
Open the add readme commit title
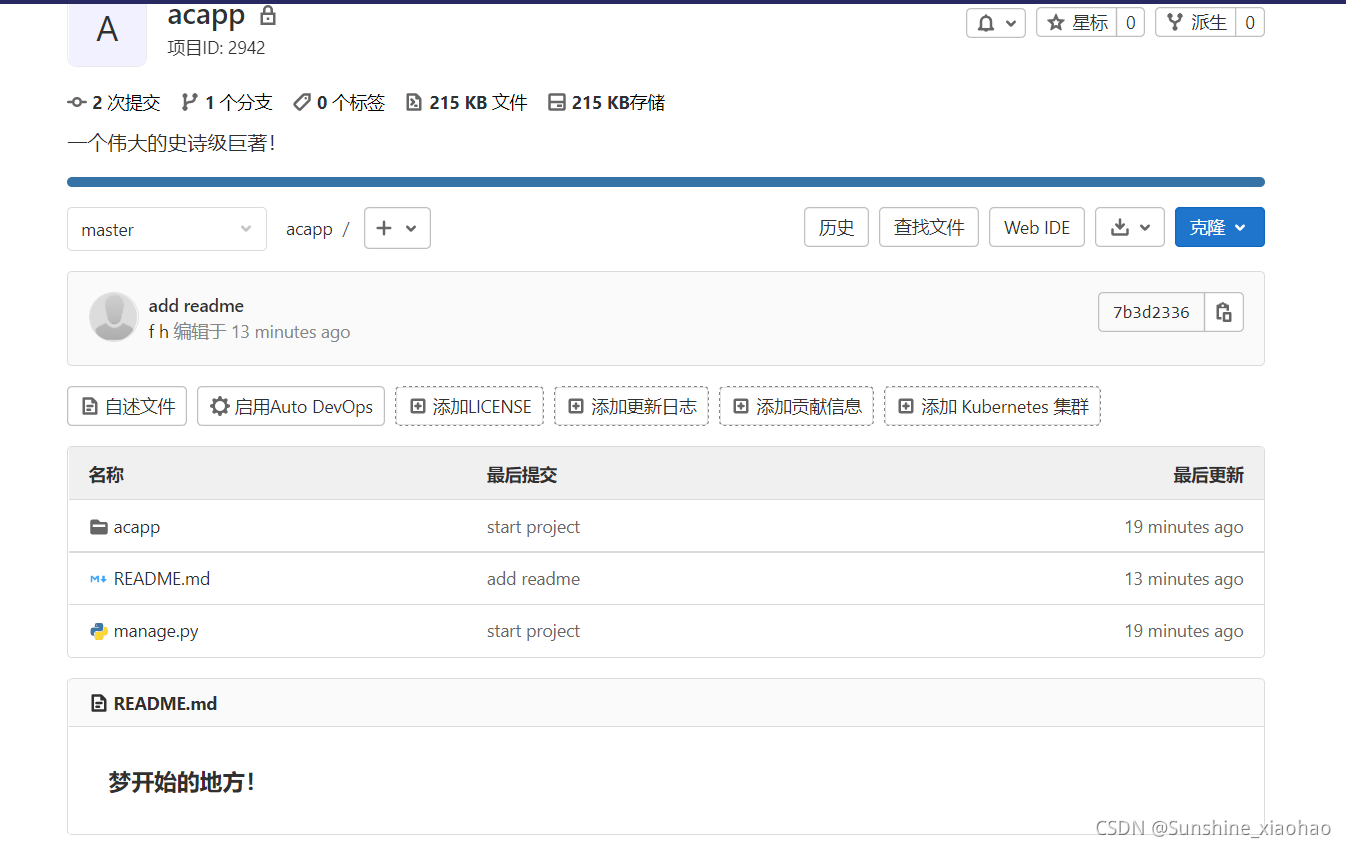[x=196, y=306]
